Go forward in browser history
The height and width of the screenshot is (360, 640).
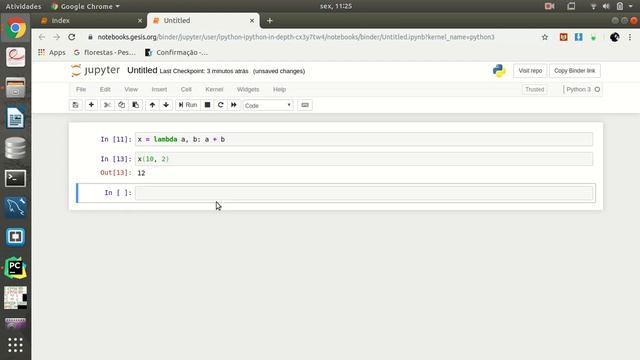(x=56, y=37)
